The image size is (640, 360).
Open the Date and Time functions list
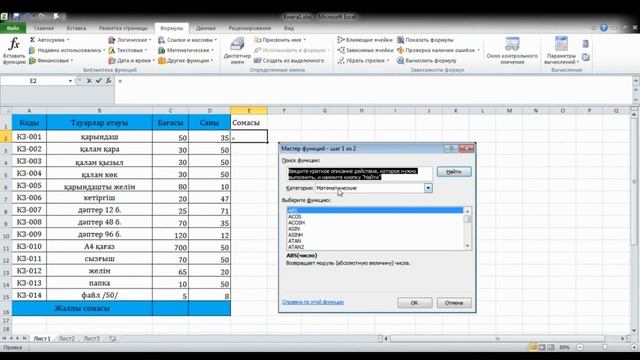(131, 60)
